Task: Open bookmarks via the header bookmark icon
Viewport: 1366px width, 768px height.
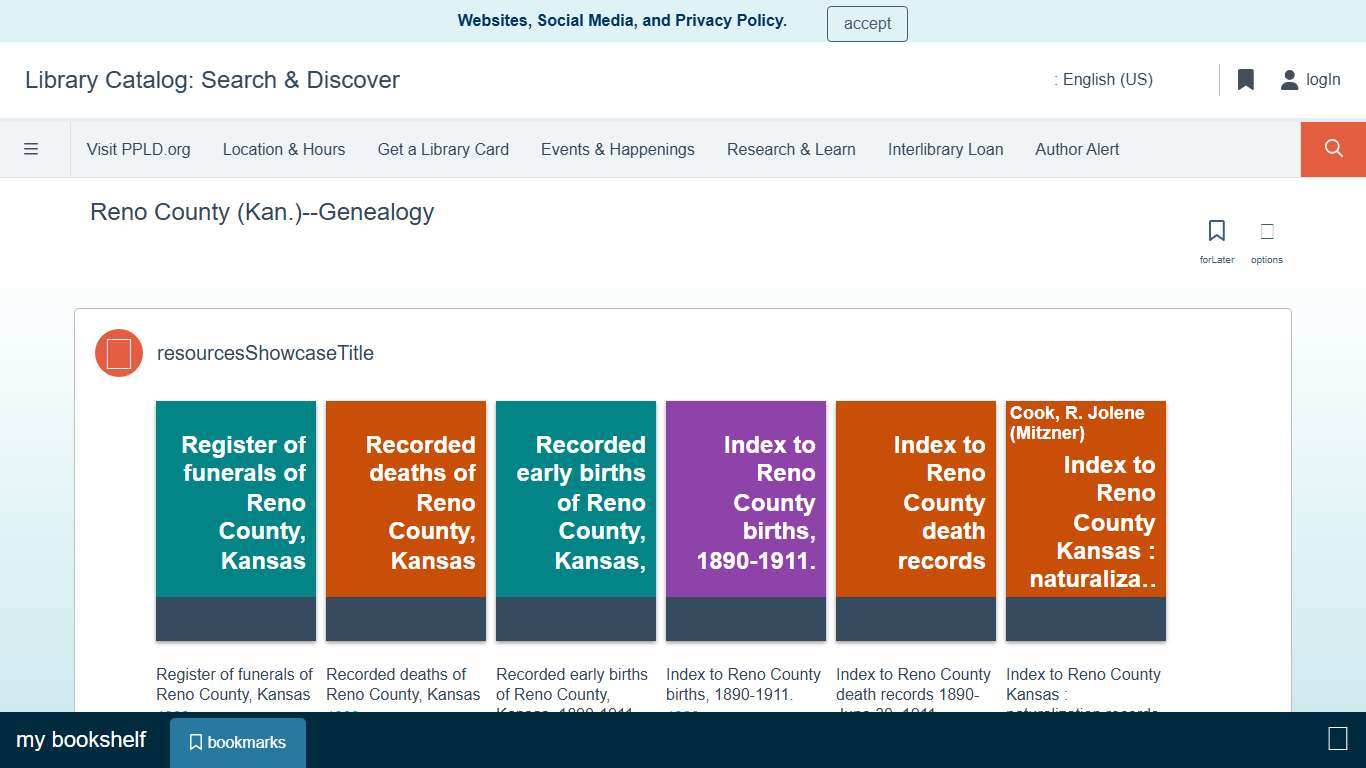Action: (1245, 79)
